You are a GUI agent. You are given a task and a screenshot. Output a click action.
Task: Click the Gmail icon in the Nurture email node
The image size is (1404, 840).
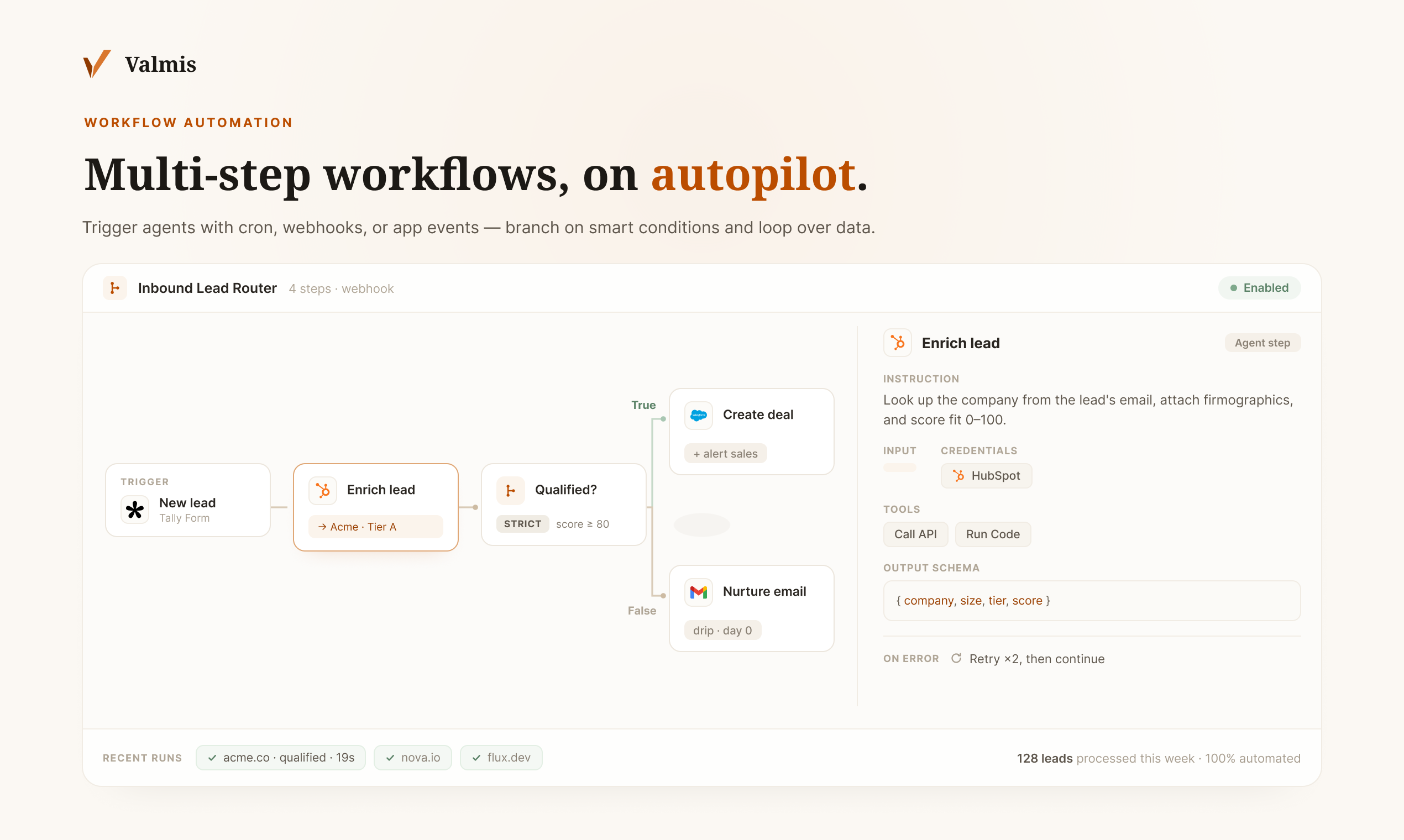tap(699, 592)
